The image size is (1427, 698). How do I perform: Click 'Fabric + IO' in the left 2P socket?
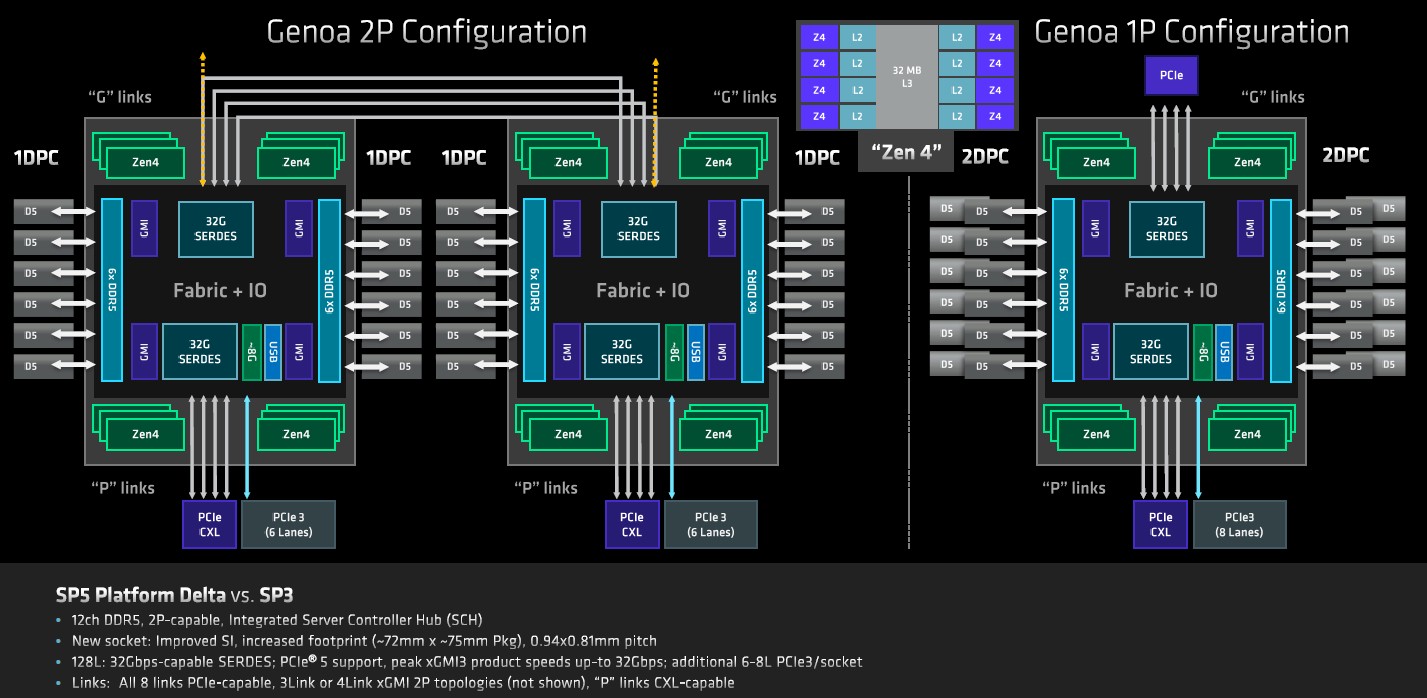pos(220,291)
